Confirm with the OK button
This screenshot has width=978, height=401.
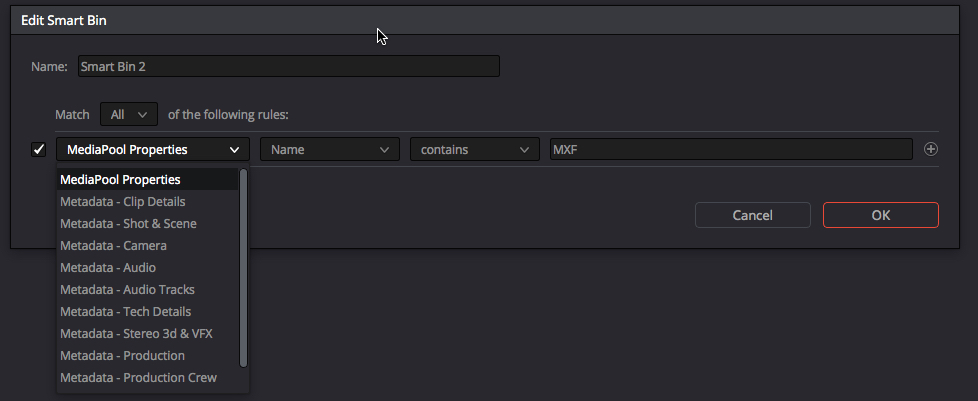[x=880, y=215]
